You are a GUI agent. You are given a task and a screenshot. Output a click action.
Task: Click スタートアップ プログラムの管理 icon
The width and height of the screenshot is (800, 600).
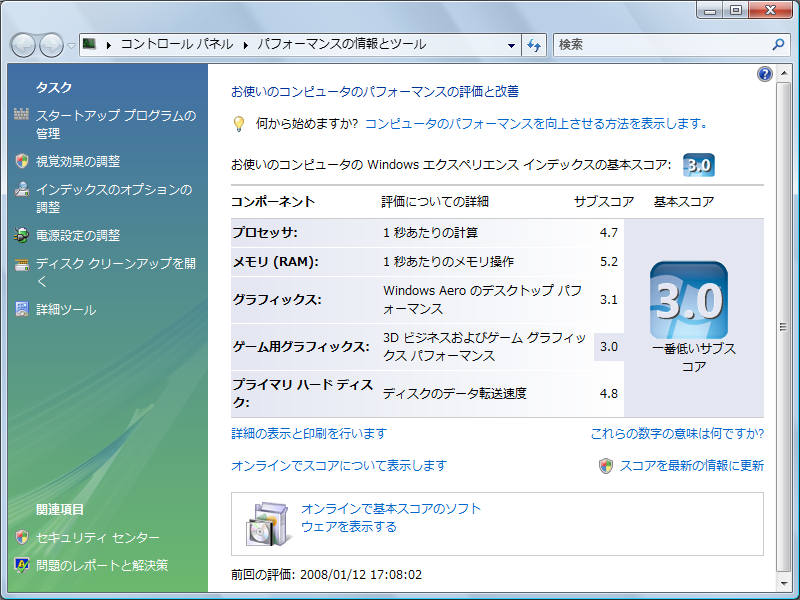pos(21,114)
